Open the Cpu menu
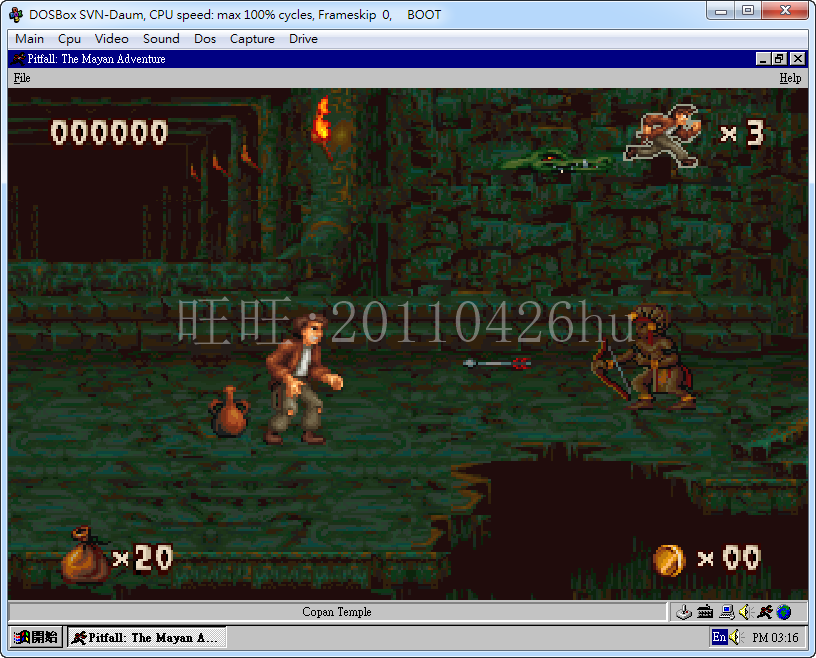816x658 pixels. [x=69, y=39]
